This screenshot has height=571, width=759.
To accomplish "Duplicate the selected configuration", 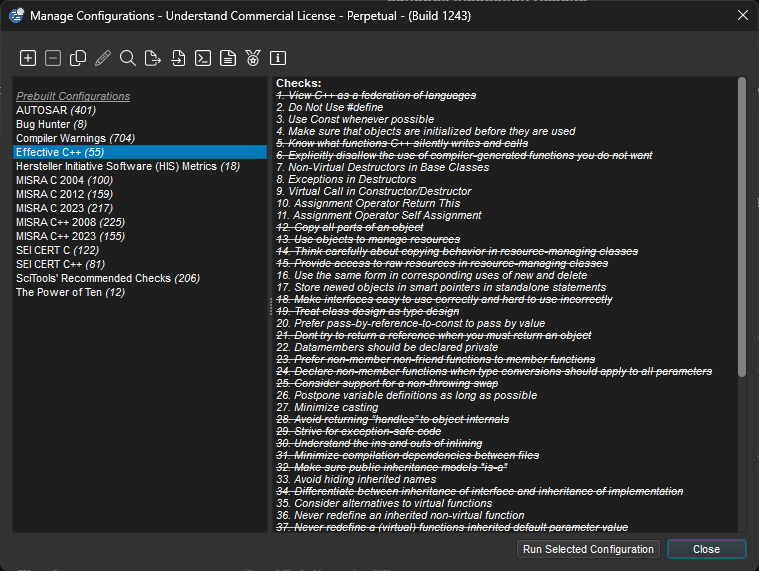I will (x=78, y=58).
